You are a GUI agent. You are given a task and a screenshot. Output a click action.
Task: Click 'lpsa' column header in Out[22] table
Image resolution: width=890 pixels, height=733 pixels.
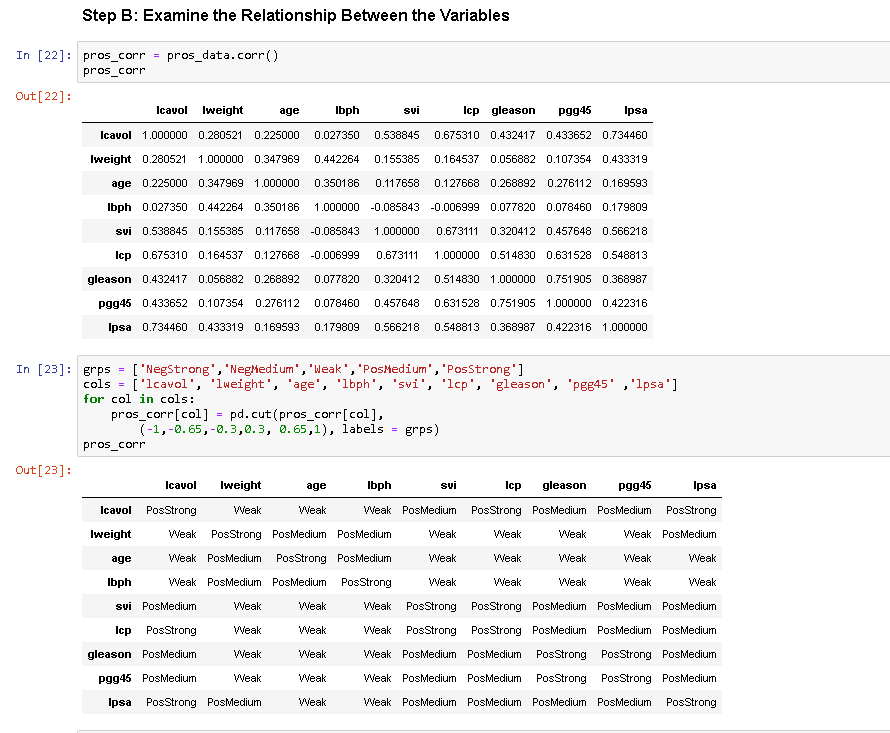tap(636, 110)
